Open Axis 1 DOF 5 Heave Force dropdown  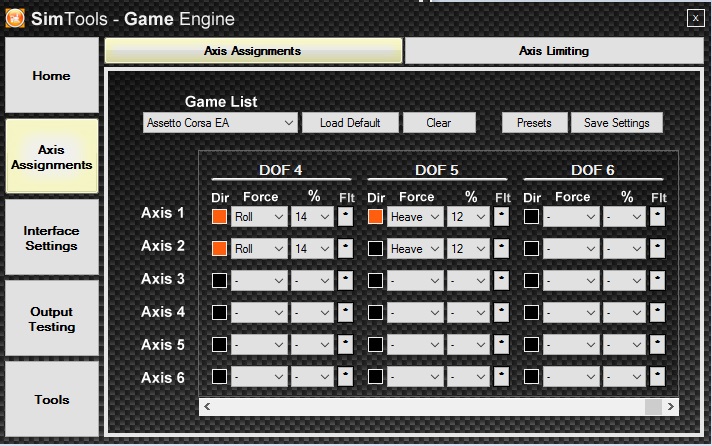tap(415, 217)
